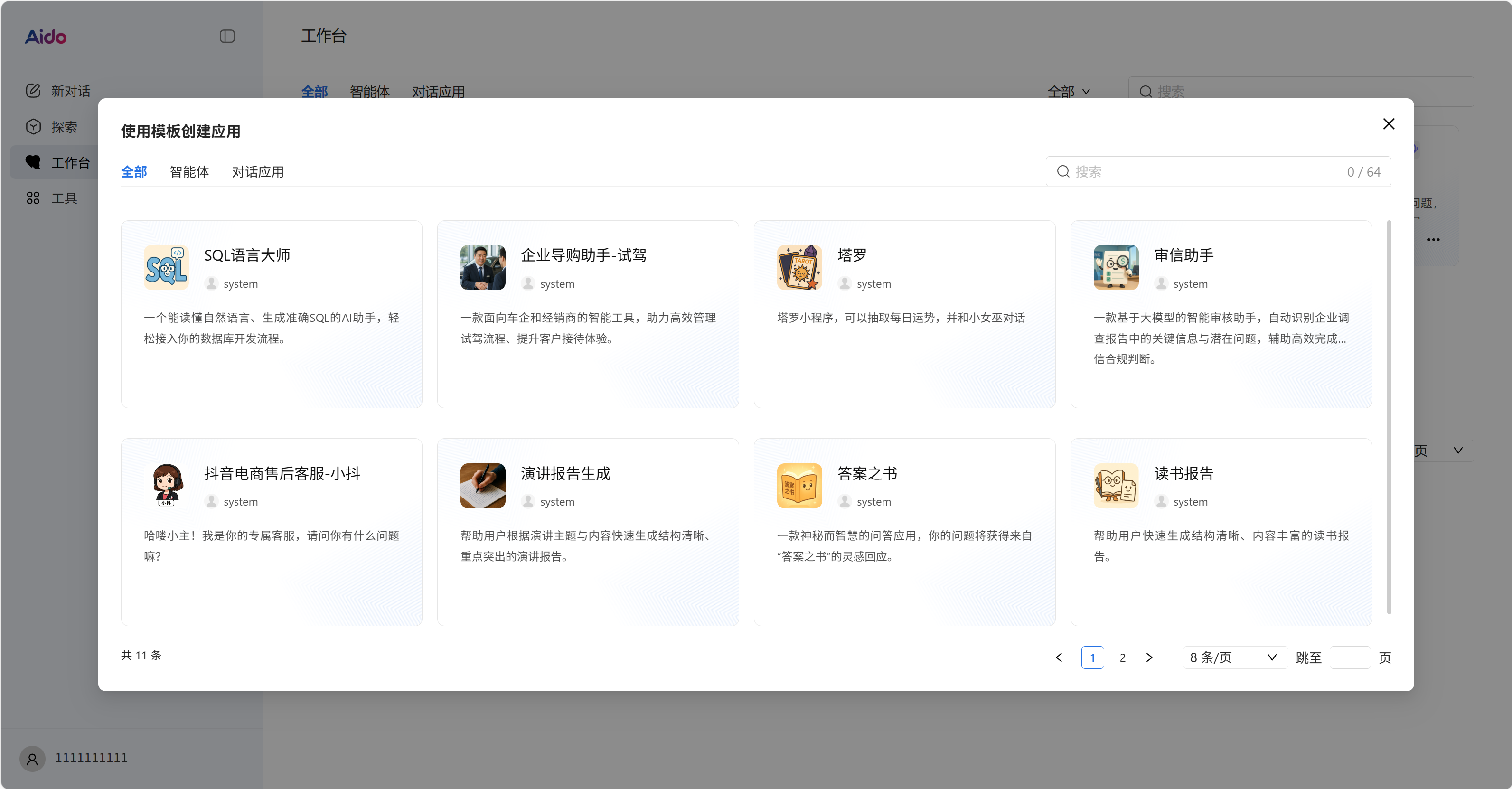Open the 答案之书 book icon

(x=799, y=486)
